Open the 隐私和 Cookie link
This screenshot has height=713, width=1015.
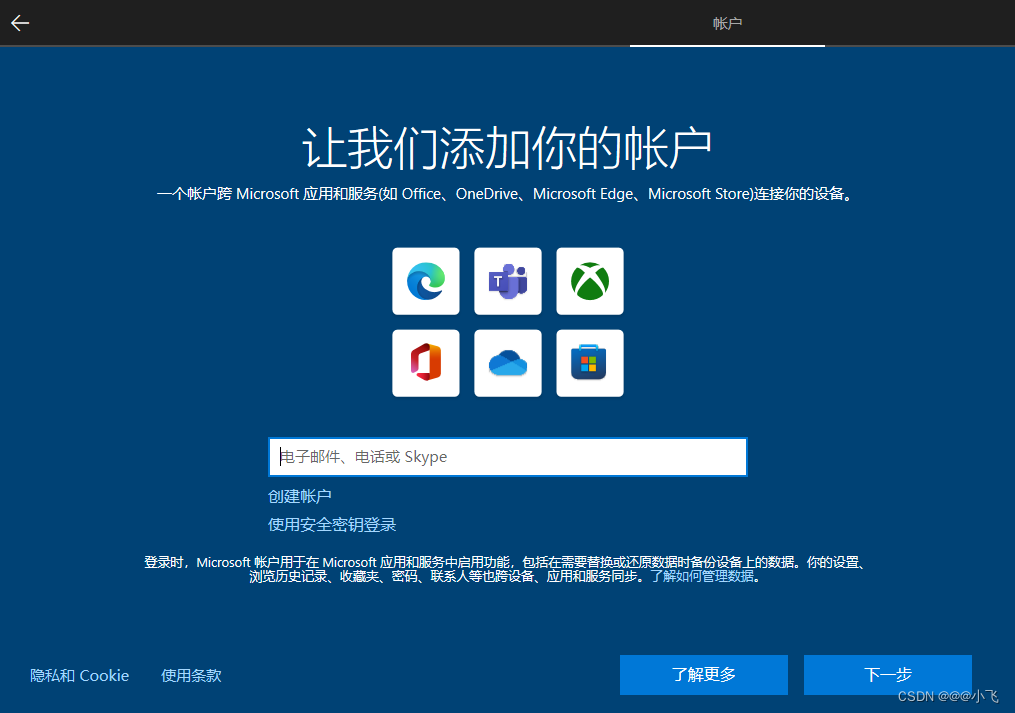click(80, 675)
